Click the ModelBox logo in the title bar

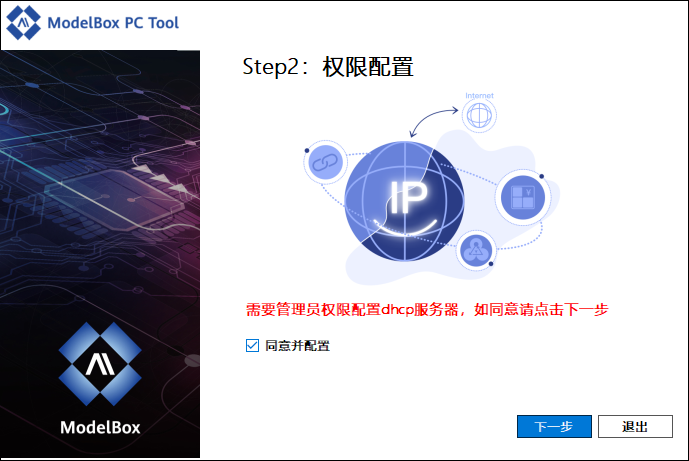[x=24, y=22]
